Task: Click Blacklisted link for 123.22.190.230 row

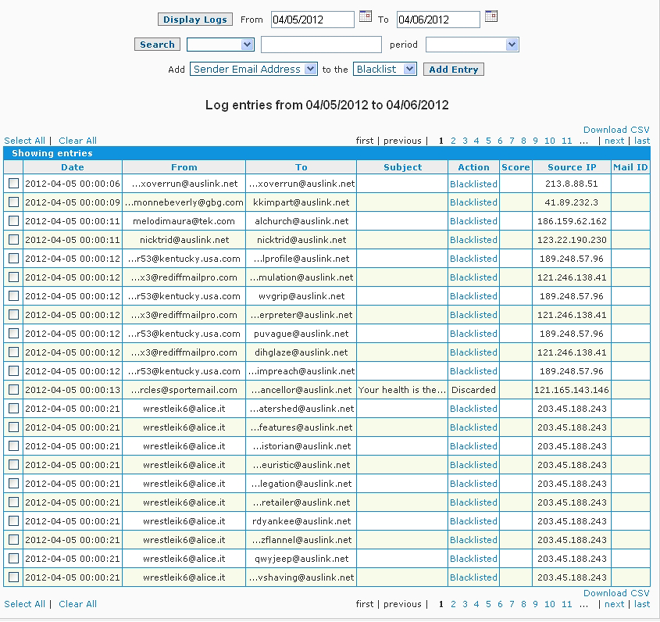Action: click(474, 240)
